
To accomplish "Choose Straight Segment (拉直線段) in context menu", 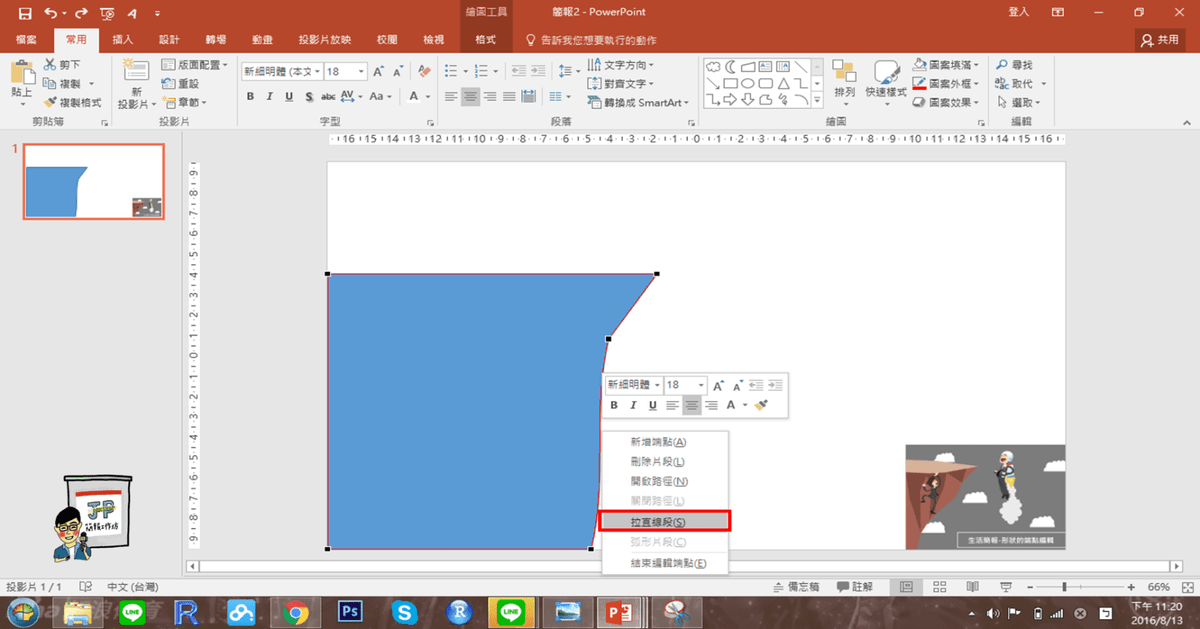I will point(665,522).
